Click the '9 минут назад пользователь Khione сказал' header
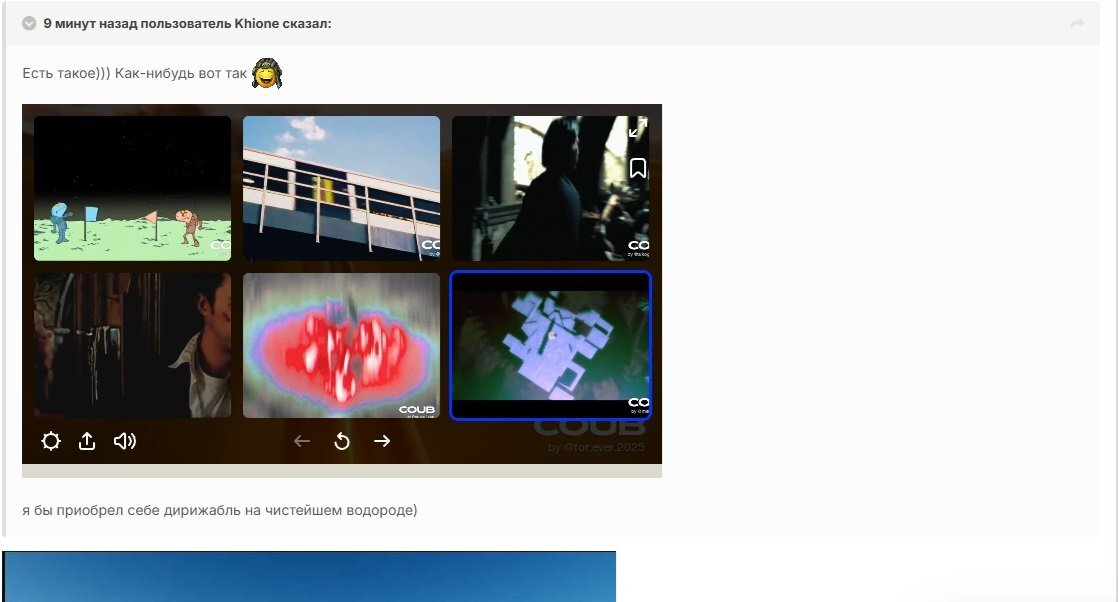Image resolution: width=1118 pixels, height=602 pixels. pos(187,24)
